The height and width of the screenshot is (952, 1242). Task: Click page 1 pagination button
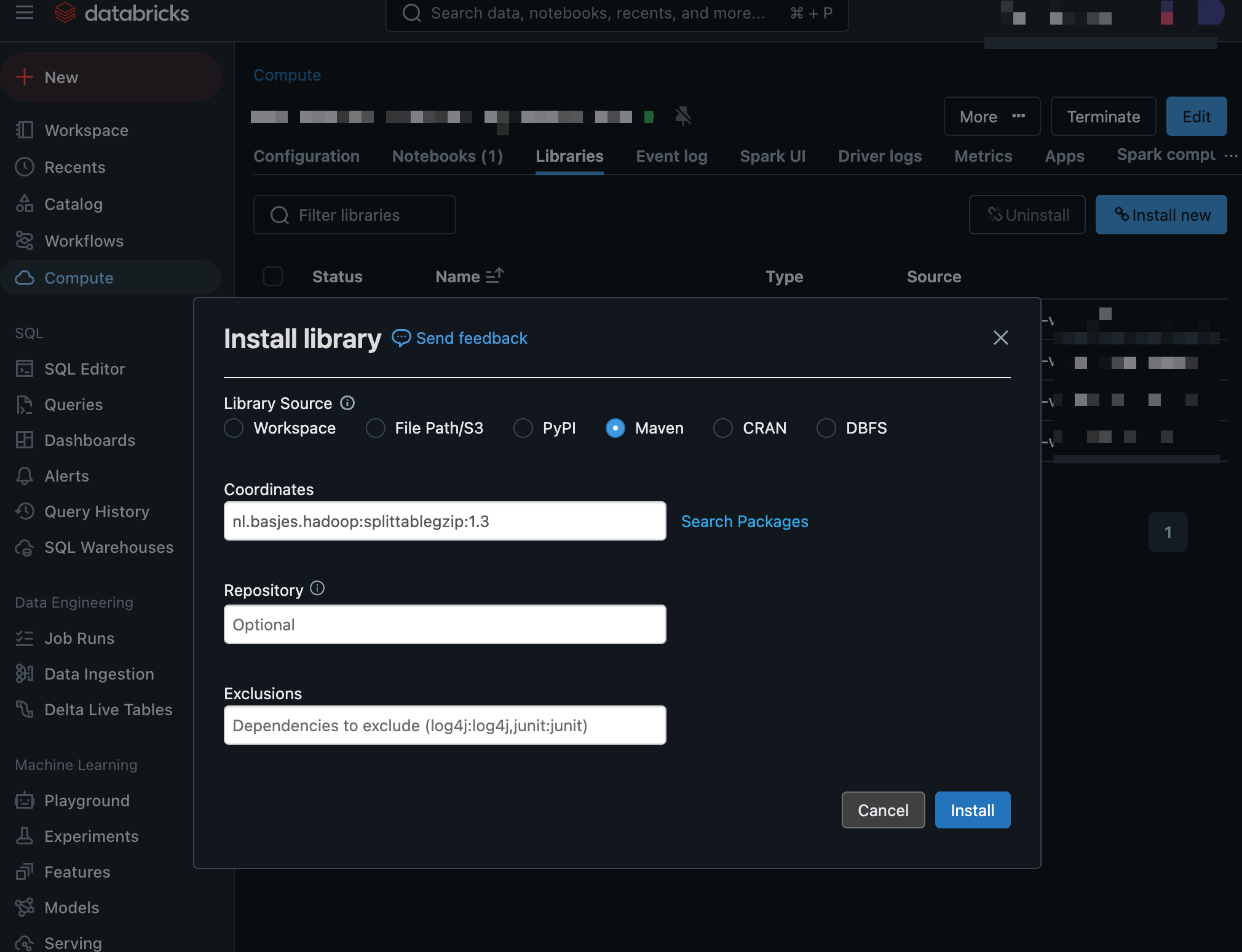click(1168, 532)
